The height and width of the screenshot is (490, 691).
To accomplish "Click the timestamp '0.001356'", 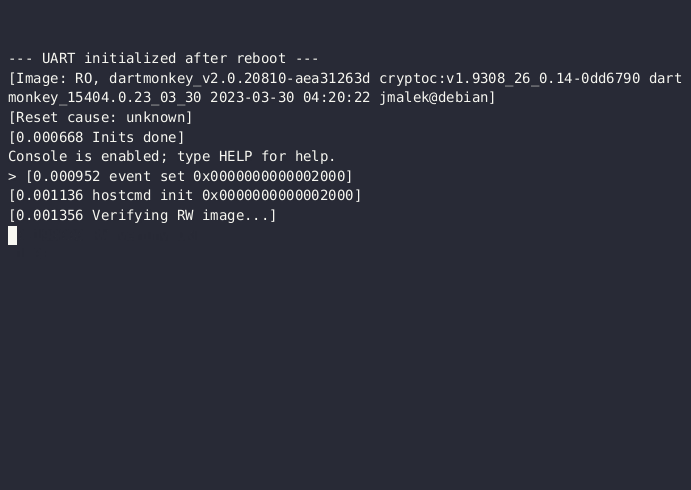I will 50,215.
